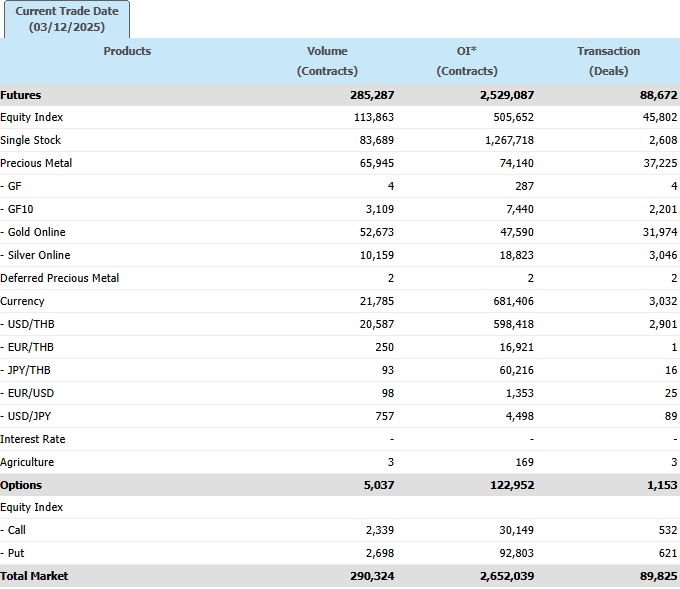Click the Silver Online product row
Screen dimensions: 680x589
pos(37,255)
